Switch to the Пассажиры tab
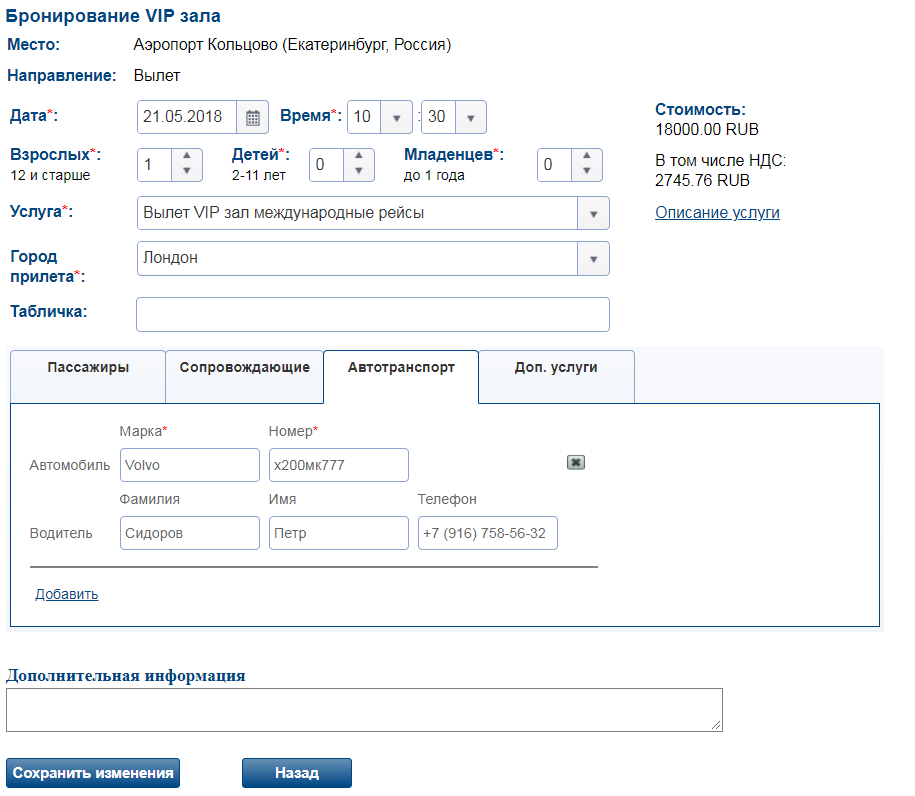 [x=88, y=368]
